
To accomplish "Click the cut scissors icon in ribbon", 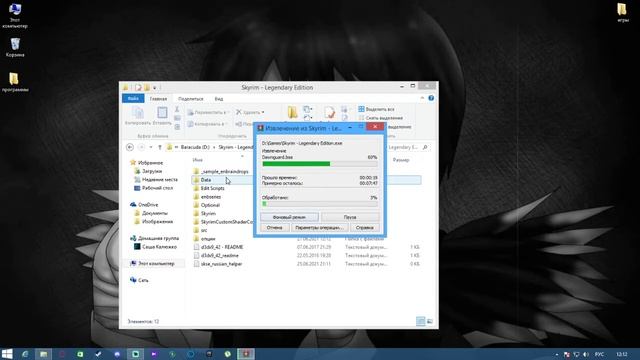I will click(177, 109).
